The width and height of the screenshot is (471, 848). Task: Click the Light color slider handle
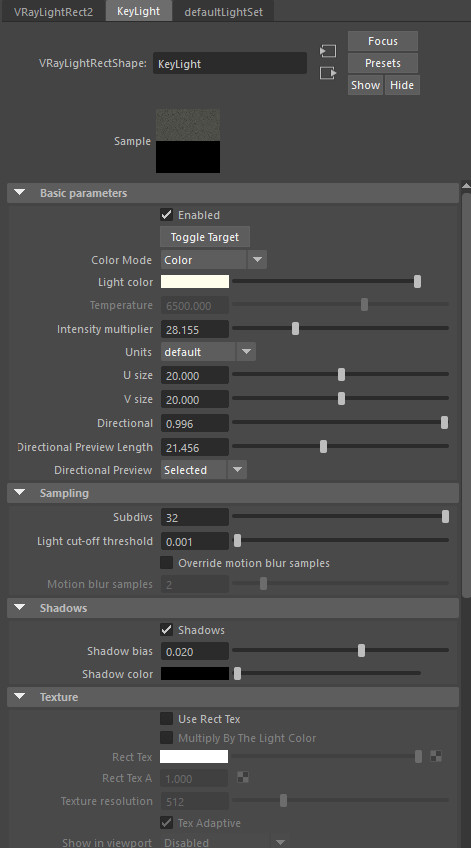tap(417, 282)
